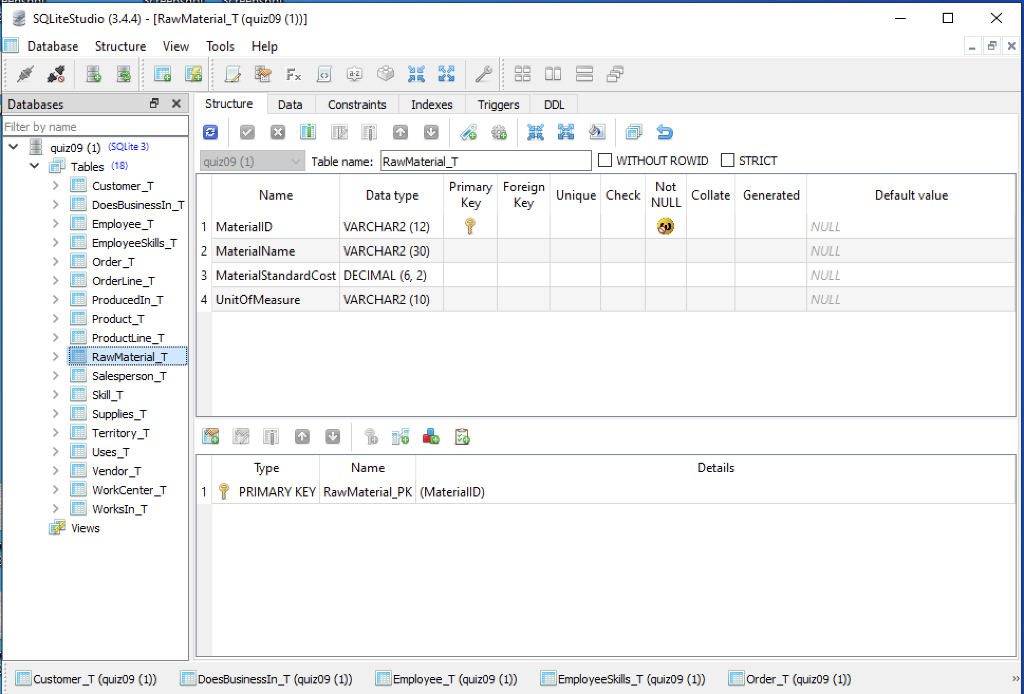The image size is (1024, 694).
Task: Switch to EmployeeSkills_T (quiz09 (1)) window tab
Action: point(623,679)
